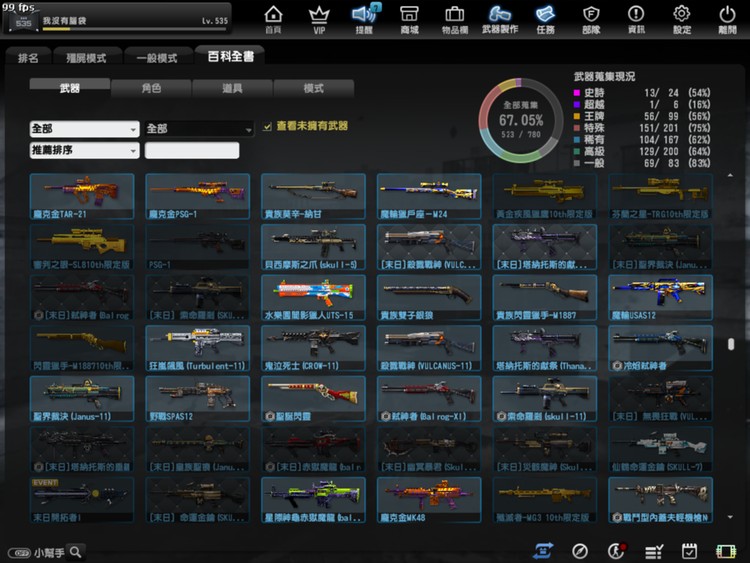Open 武器製作 weapon crafting icon
The image size is (750, 563).
(x=501, y=17)
